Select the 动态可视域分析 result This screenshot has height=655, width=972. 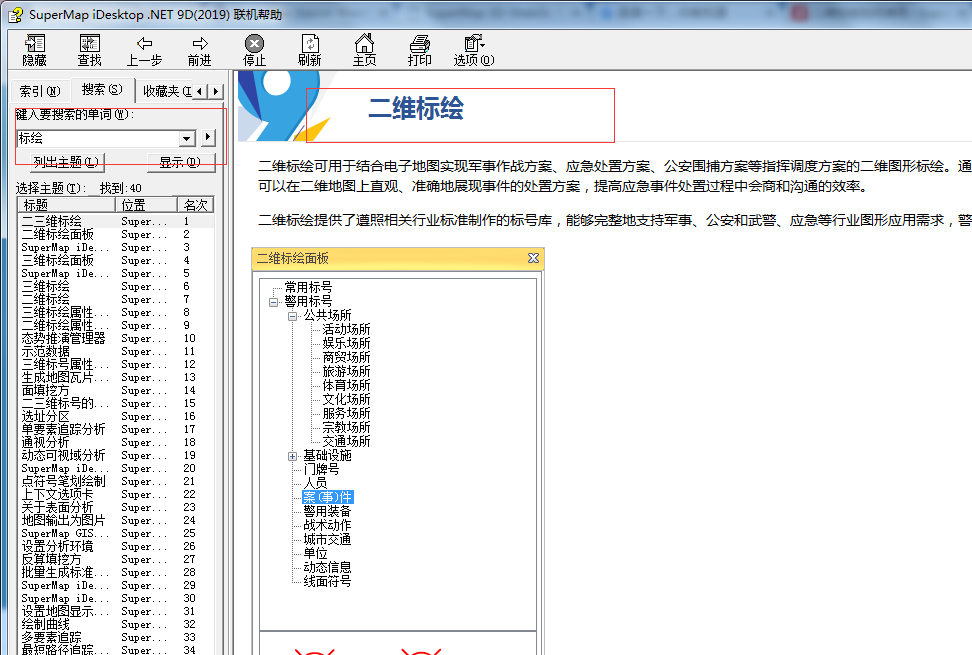pyautogui.click(x=63, y=455)
